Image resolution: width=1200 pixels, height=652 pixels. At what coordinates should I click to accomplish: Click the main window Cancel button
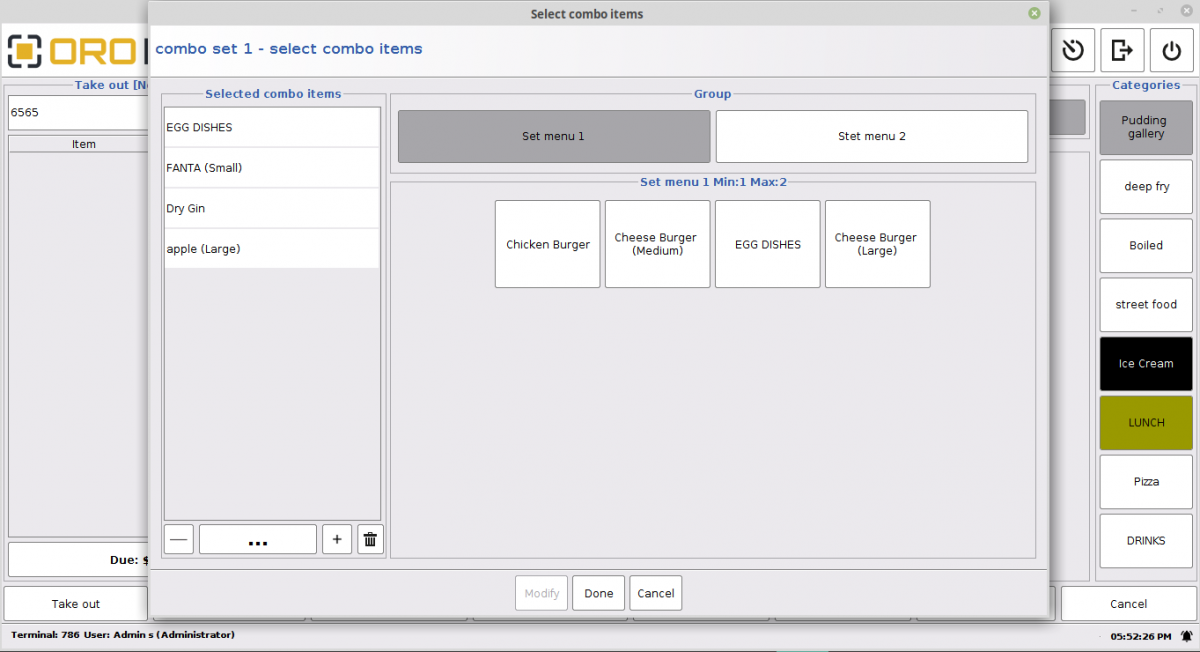coord(1128,603)
